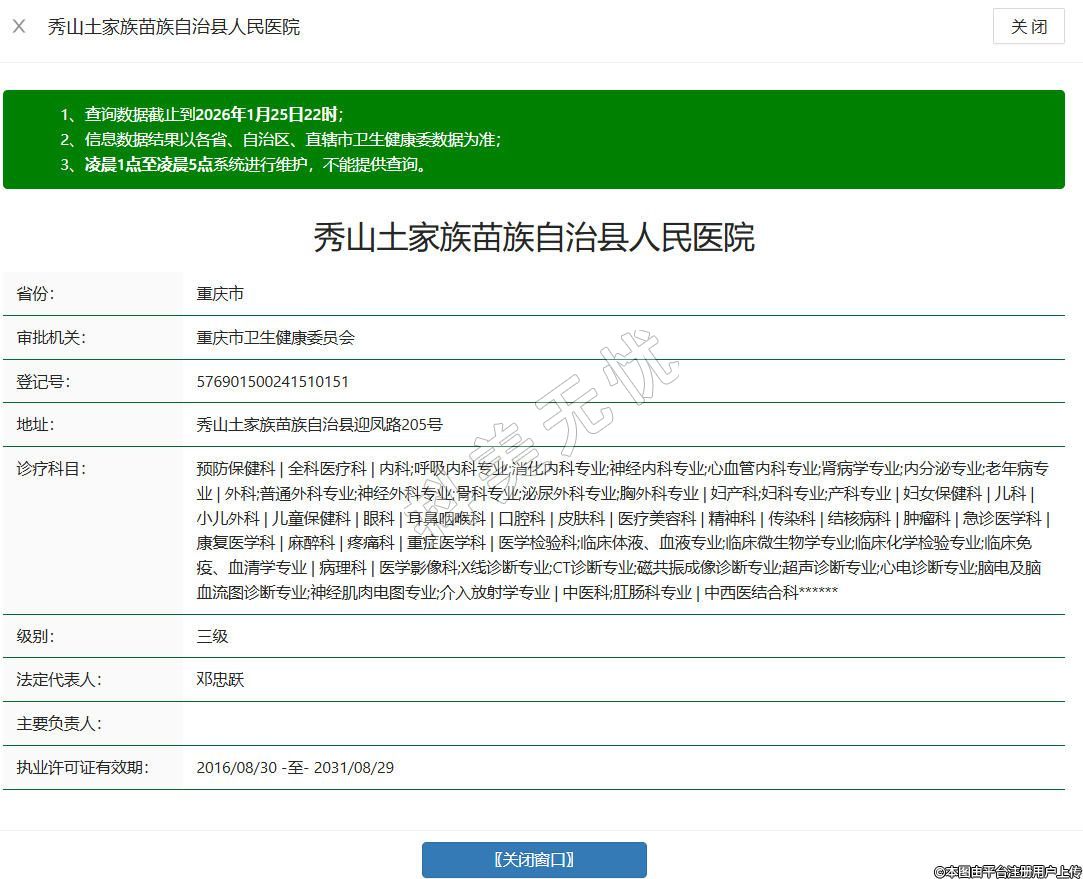Click the hospital name in the header bar

(174, 27)
